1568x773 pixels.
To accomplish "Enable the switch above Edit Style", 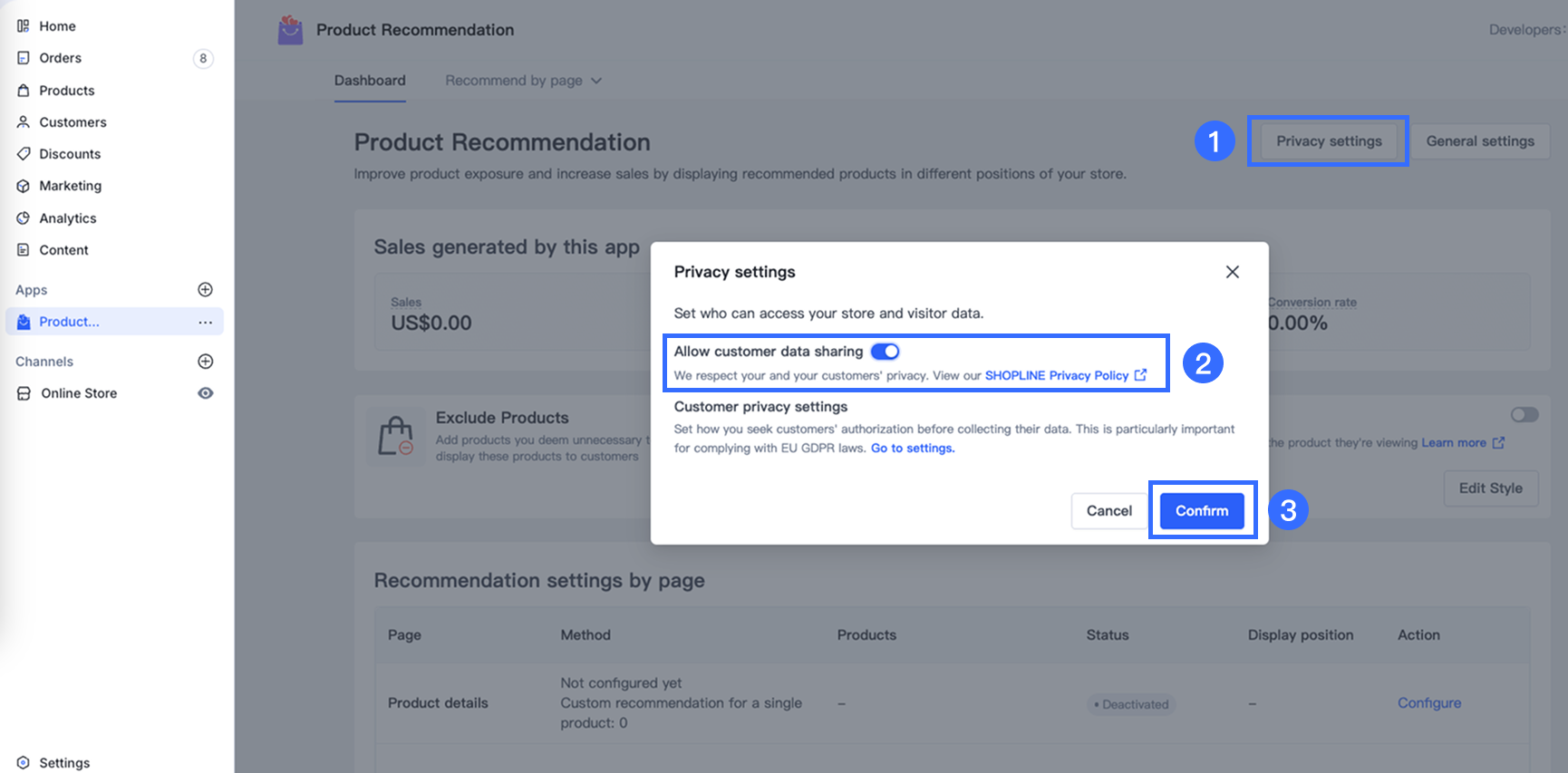I will click(1524, 415).
